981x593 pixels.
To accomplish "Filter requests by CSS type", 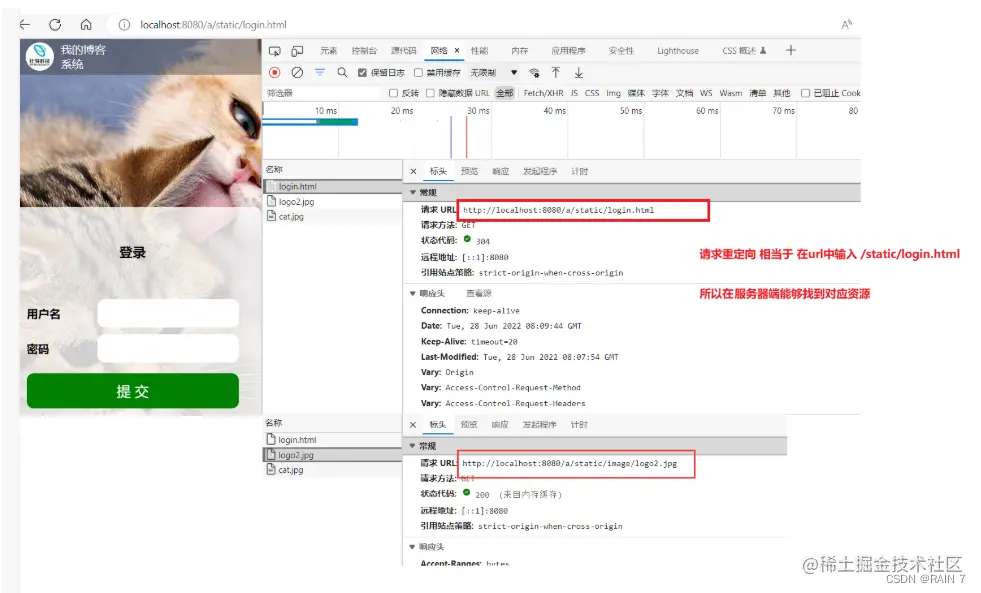I will [592, 93].
